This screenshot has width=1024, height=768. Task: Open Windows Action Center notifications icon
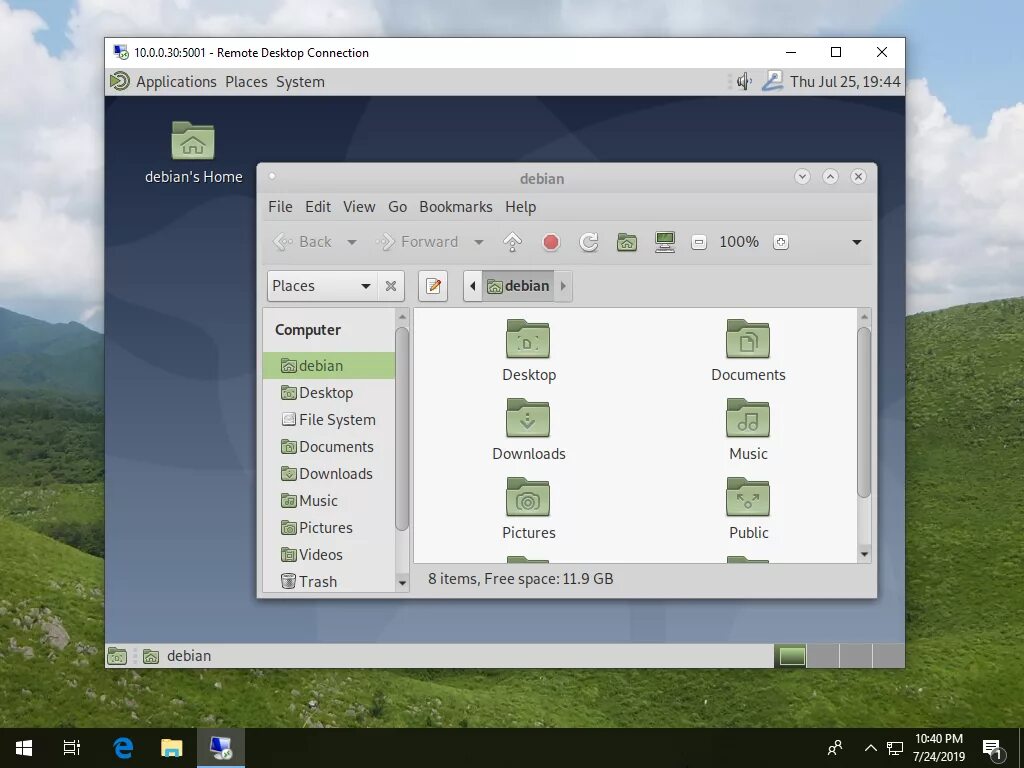tap(992, 748)
